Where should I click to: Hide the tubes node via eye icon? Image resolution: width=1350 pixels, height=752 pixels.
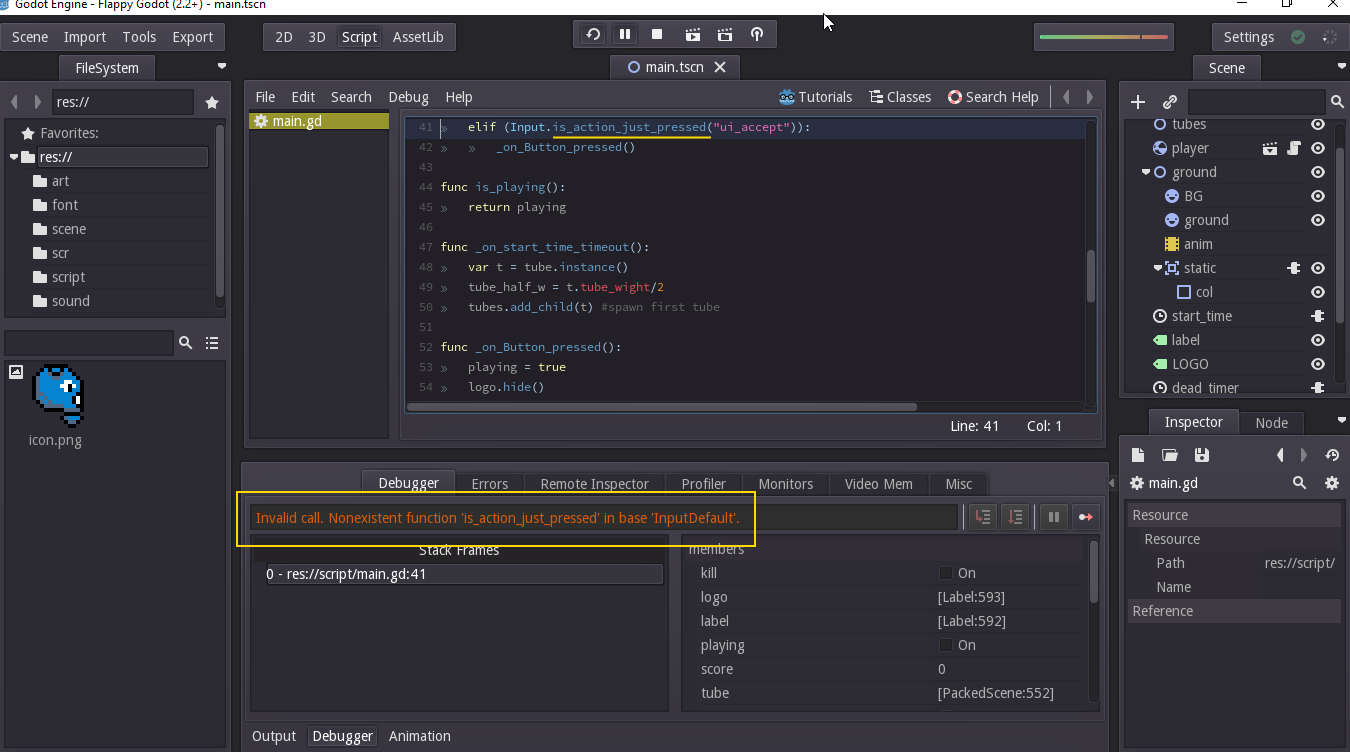click(1318, 124)
